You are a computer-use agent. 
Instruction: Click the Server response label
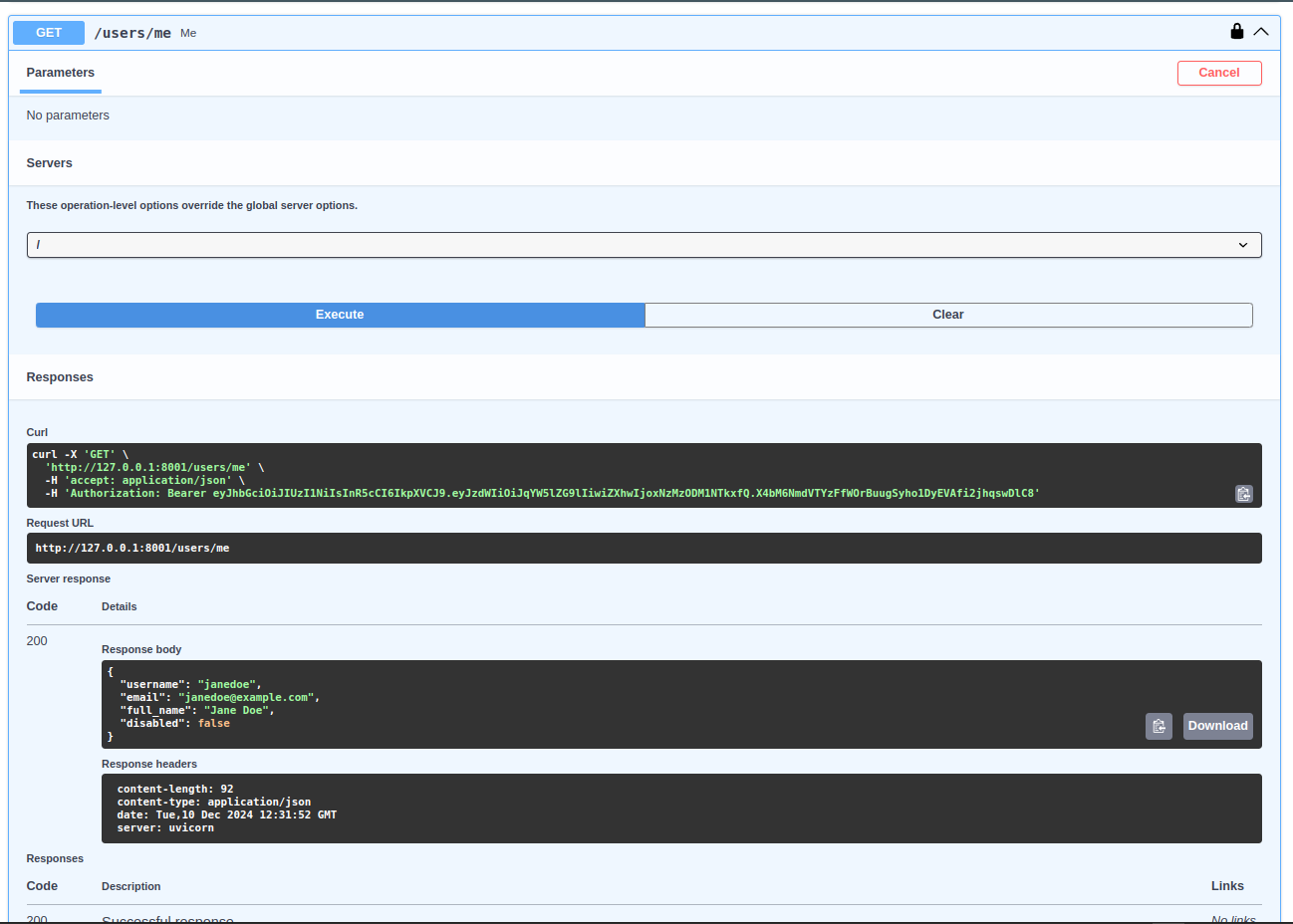click(69, 578)
